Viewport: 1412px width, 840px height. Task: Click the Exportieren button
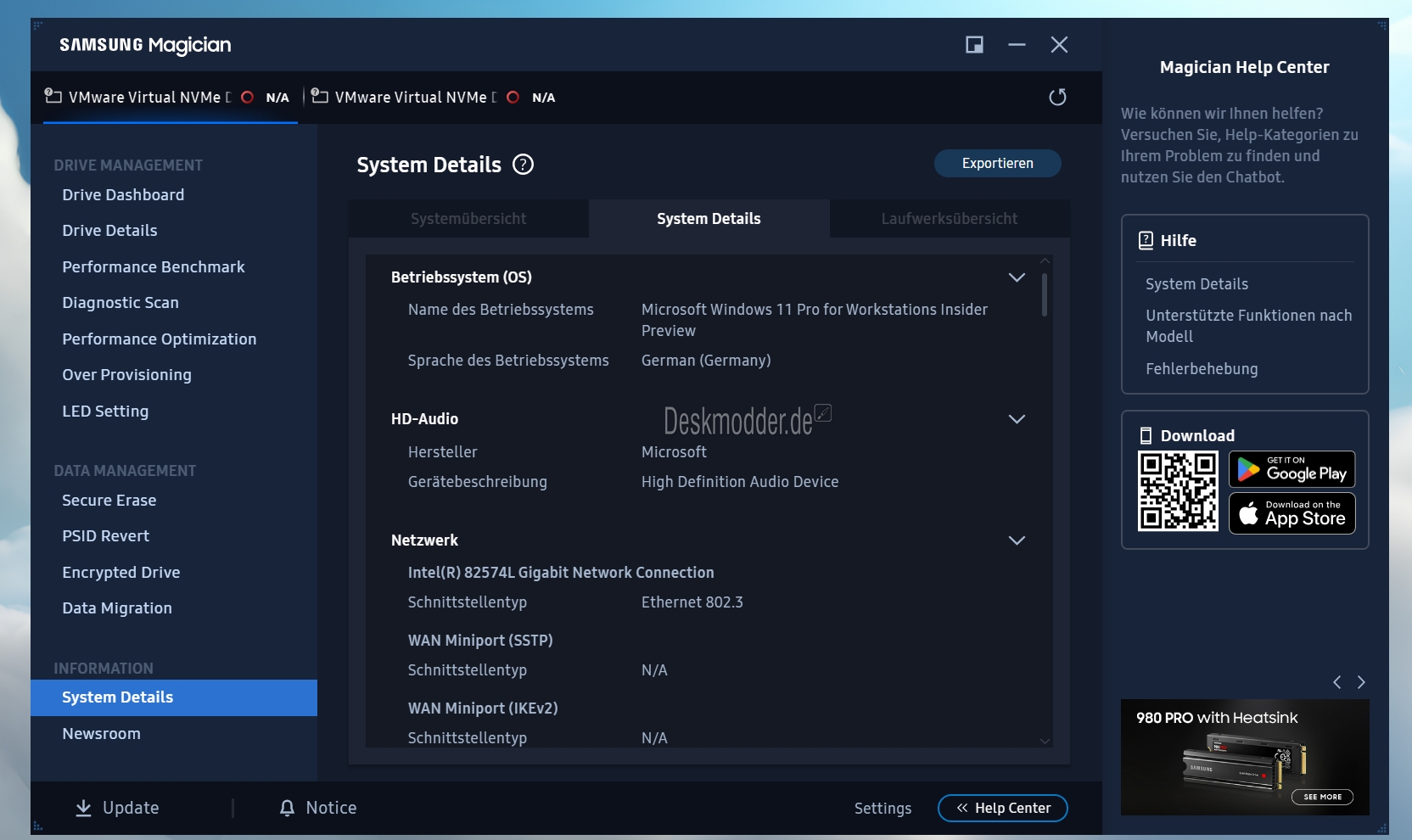tap(998, 164)
